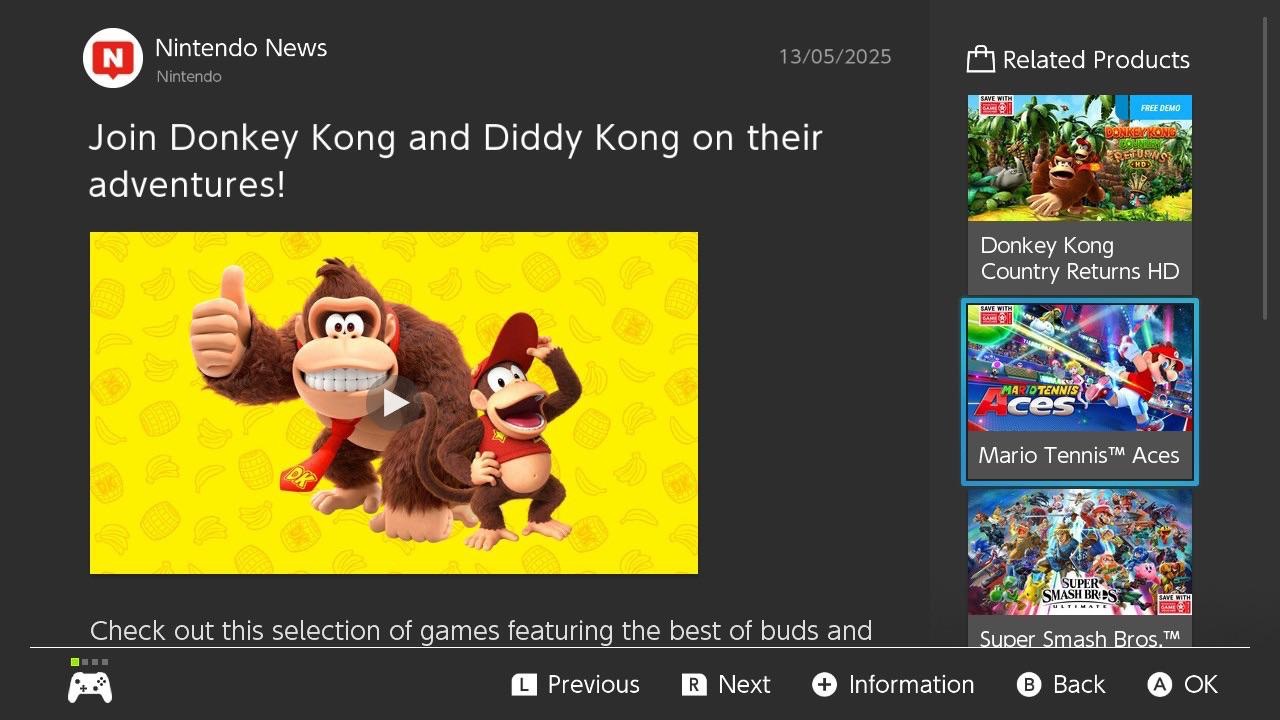Click the controller icon in the footer
Image resolution: width=1280 pixels, height=720 pixels.
coord(90,686)
